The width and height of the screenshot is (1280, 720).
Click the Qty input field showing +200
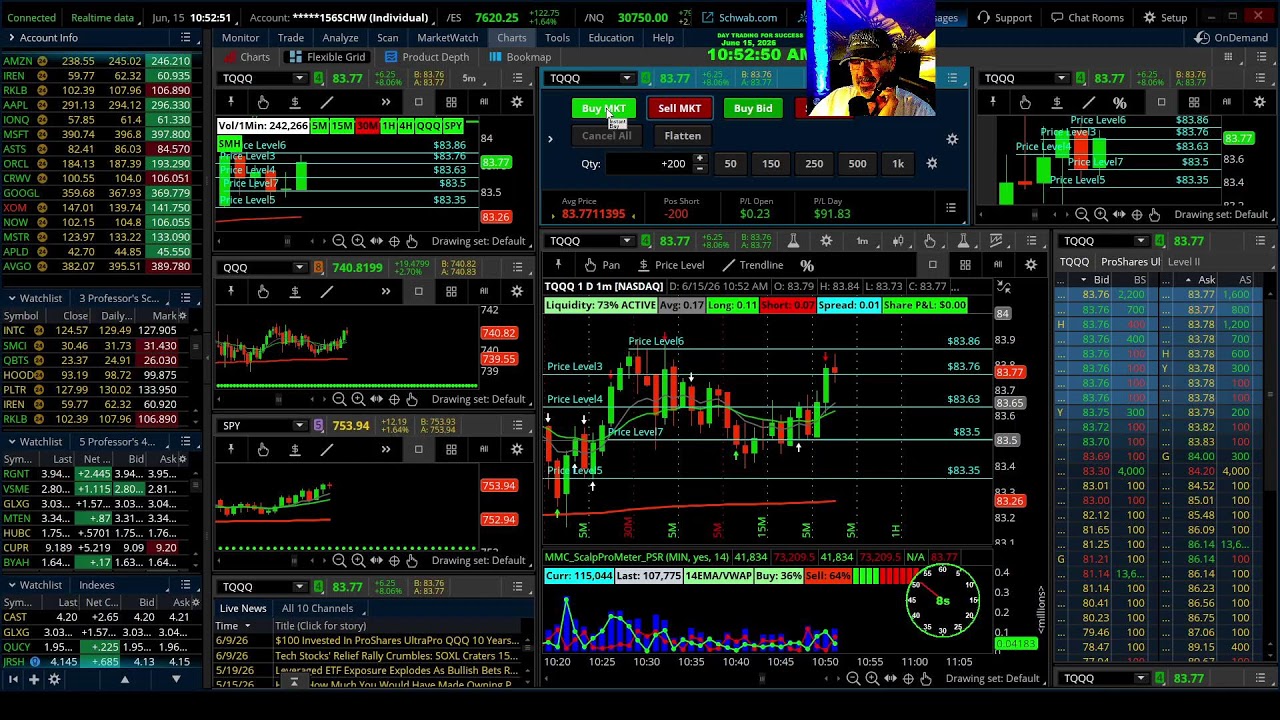pyautogui.click(x=650, y=164)
